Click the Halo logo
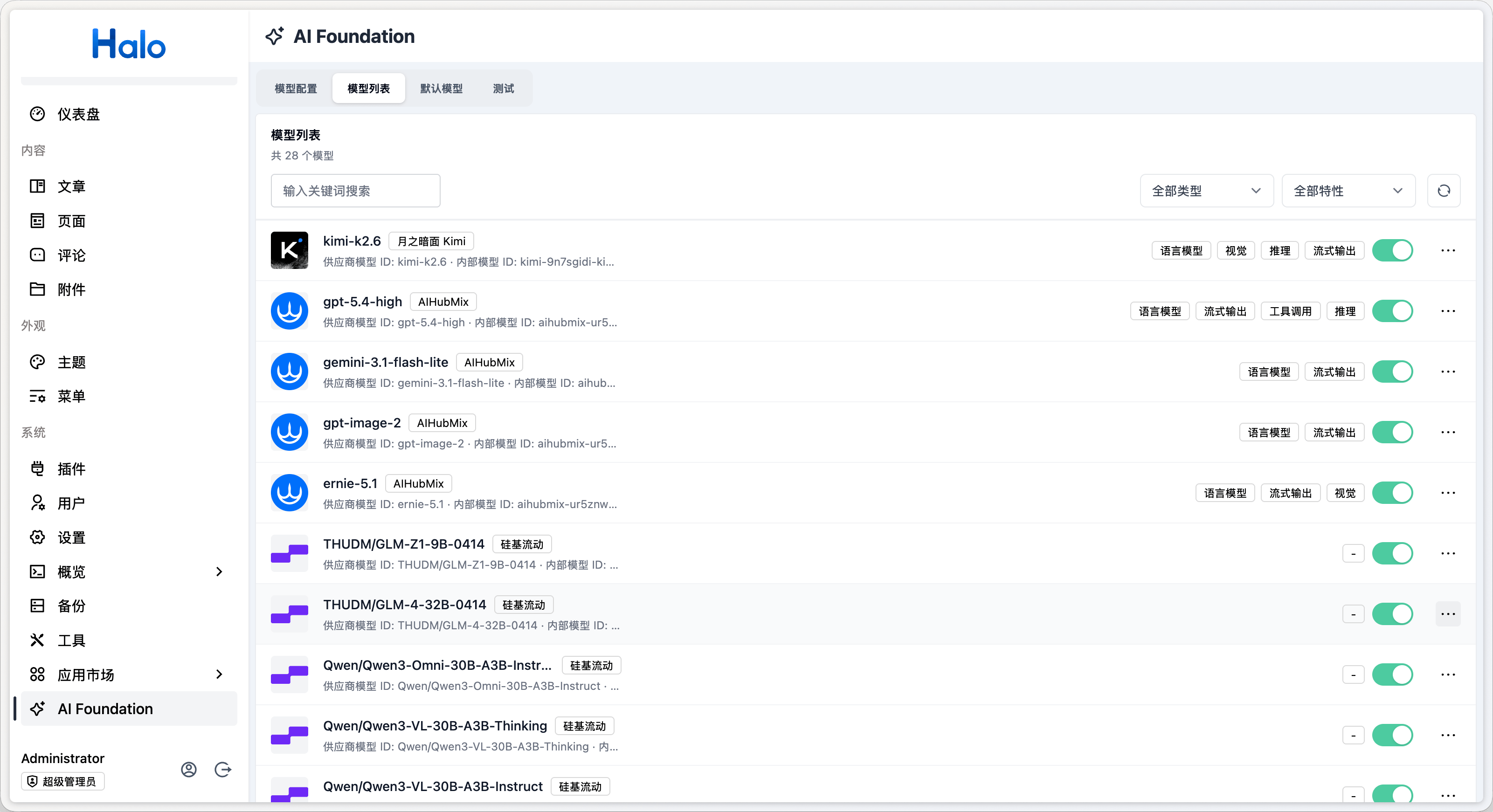Screen dimensions: 1493x812 pos(129,43)
